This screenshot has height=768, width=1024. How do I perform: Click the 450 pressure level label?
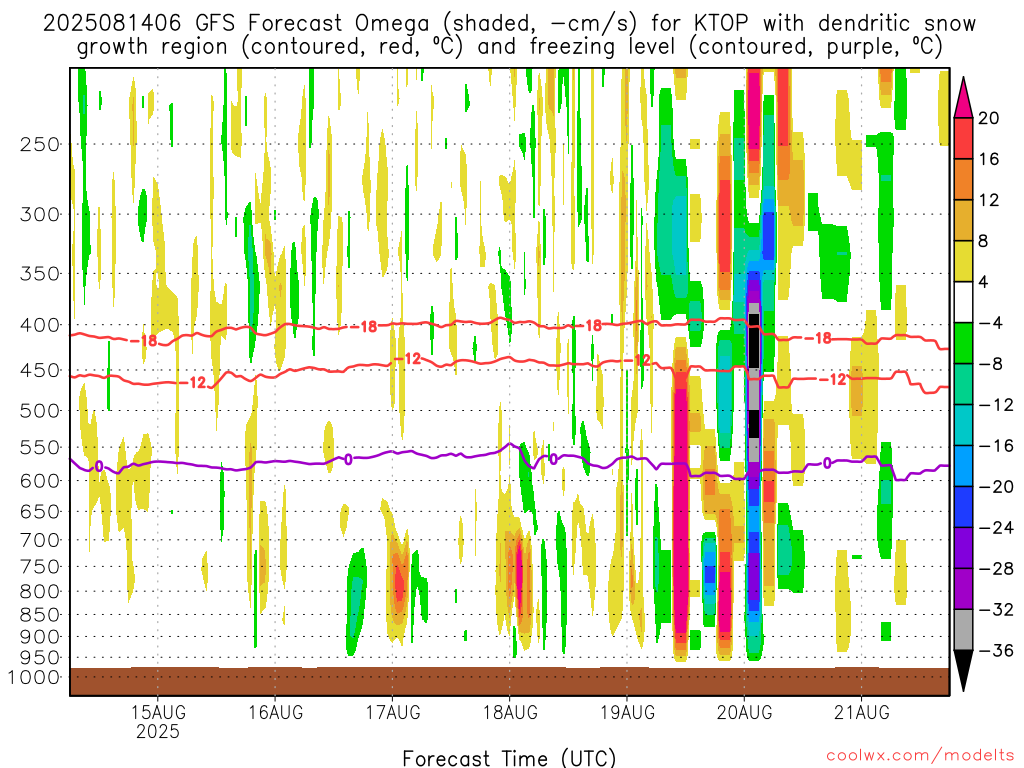(x=40, y=370)
